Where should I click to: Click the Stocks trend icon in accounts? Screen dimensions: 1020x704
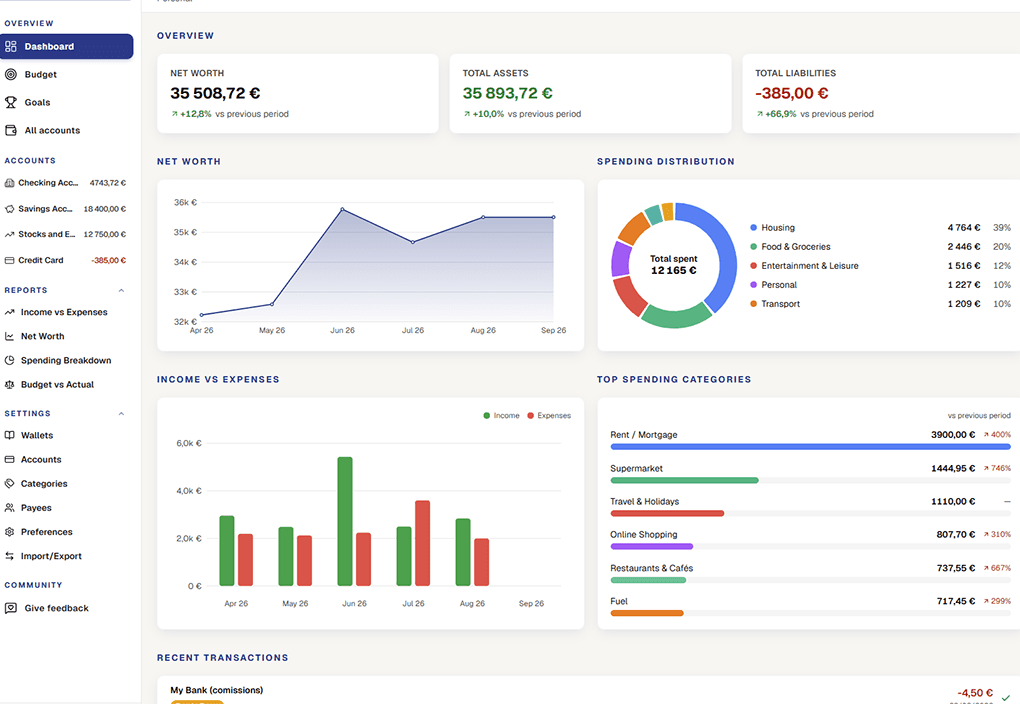pos(9,234)
